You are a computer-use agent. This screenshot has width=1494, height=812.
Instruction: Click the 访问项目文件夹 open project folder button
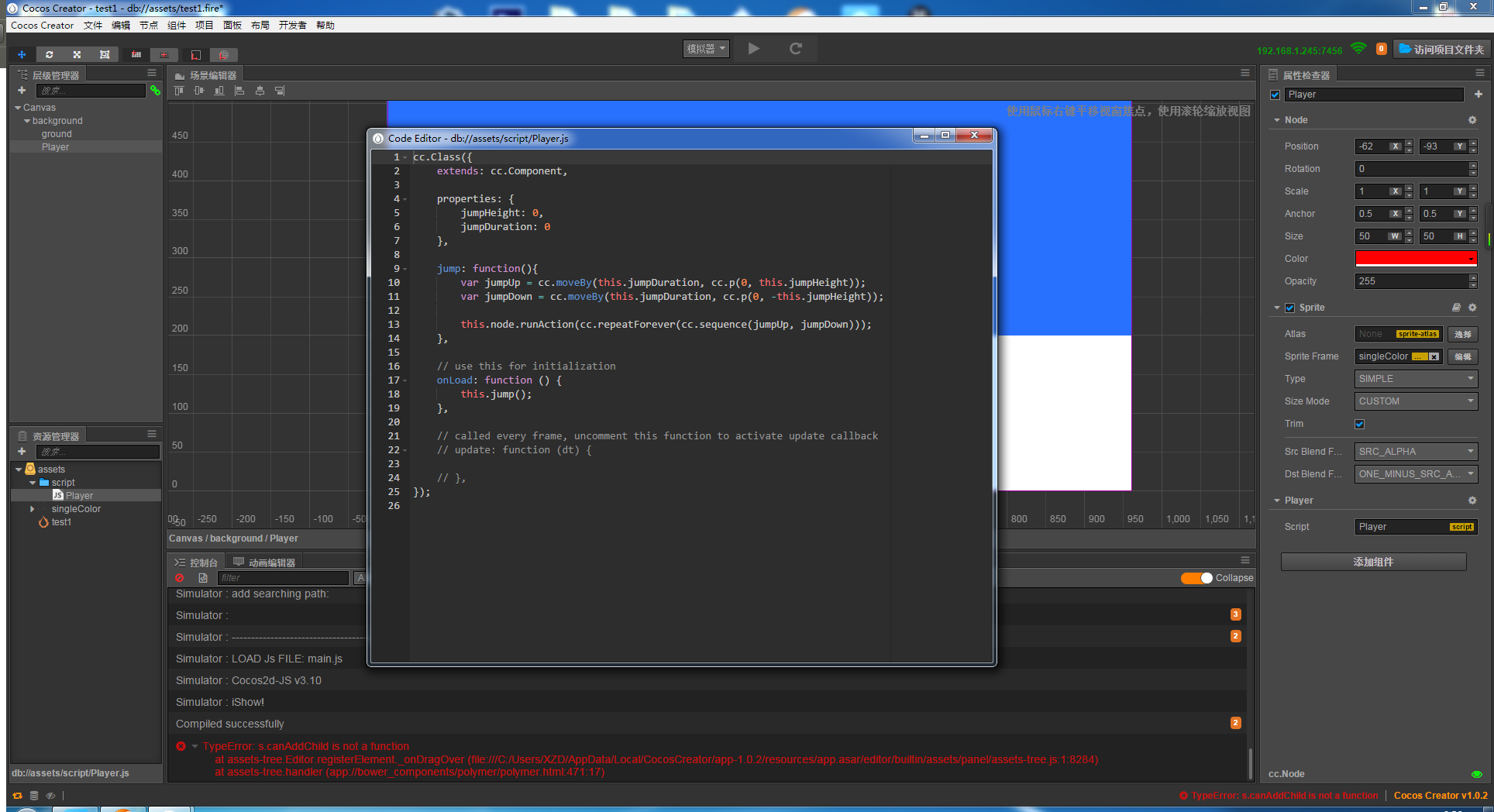click(x=1441, y=49)
